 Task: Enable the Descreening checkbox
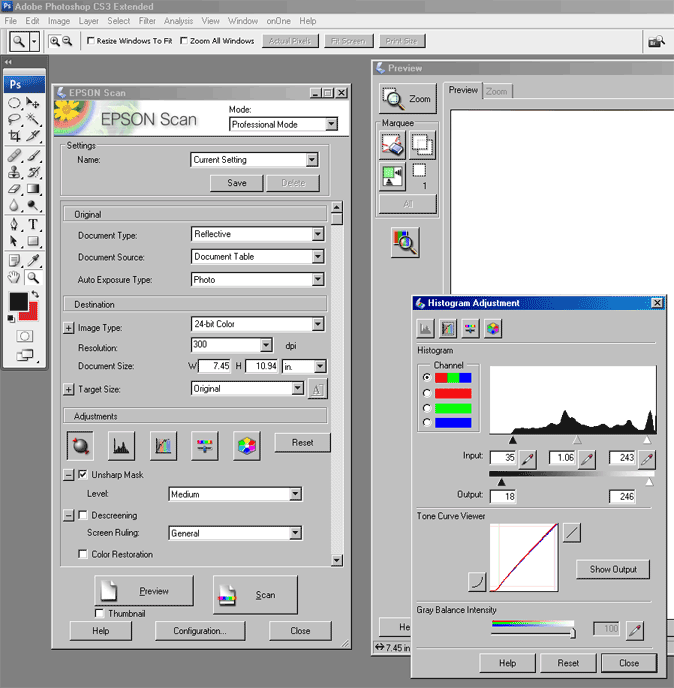click(x=82, y=515)
